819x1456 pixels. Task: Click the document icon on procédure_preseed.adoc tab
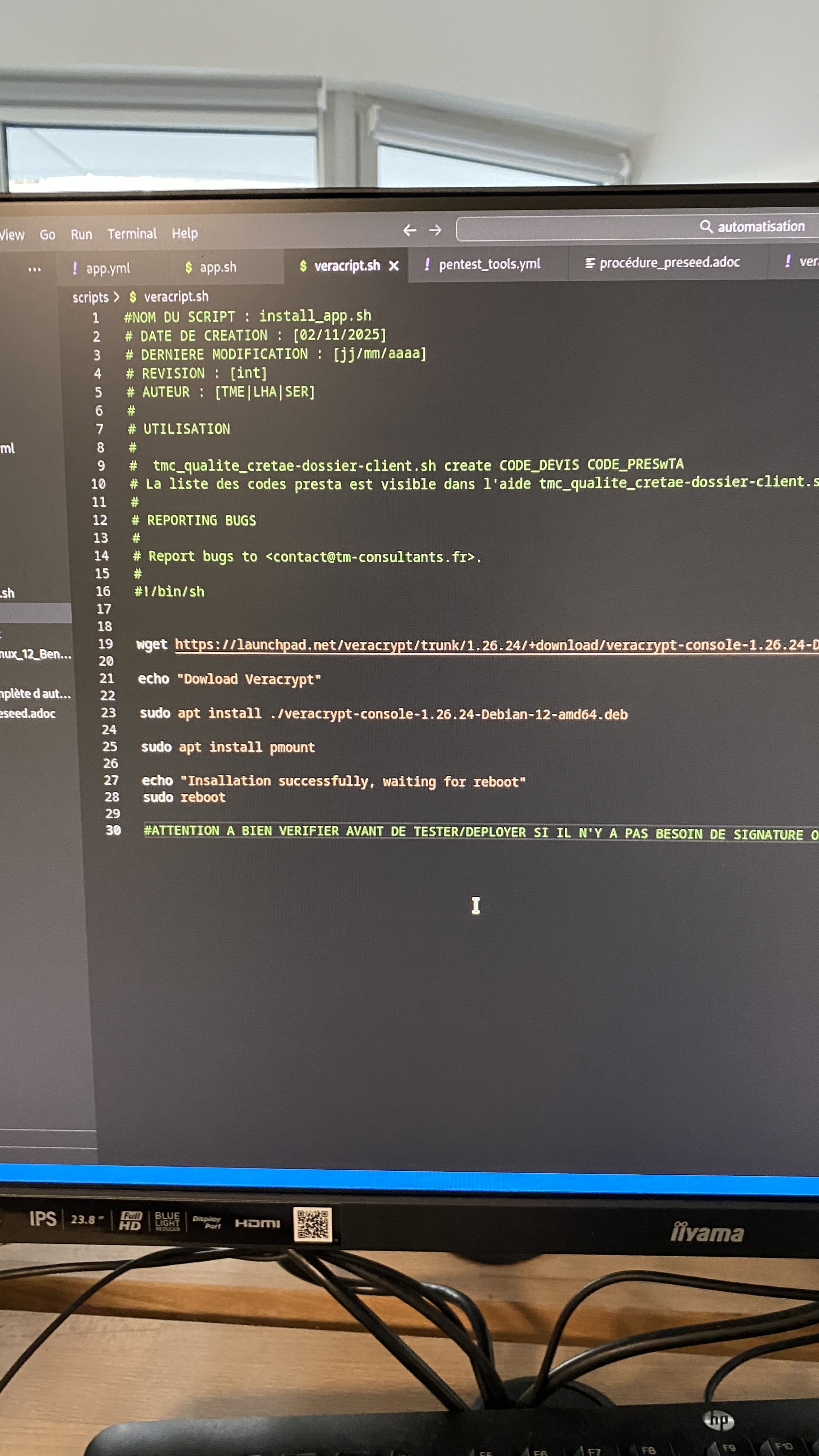[590, 263]
